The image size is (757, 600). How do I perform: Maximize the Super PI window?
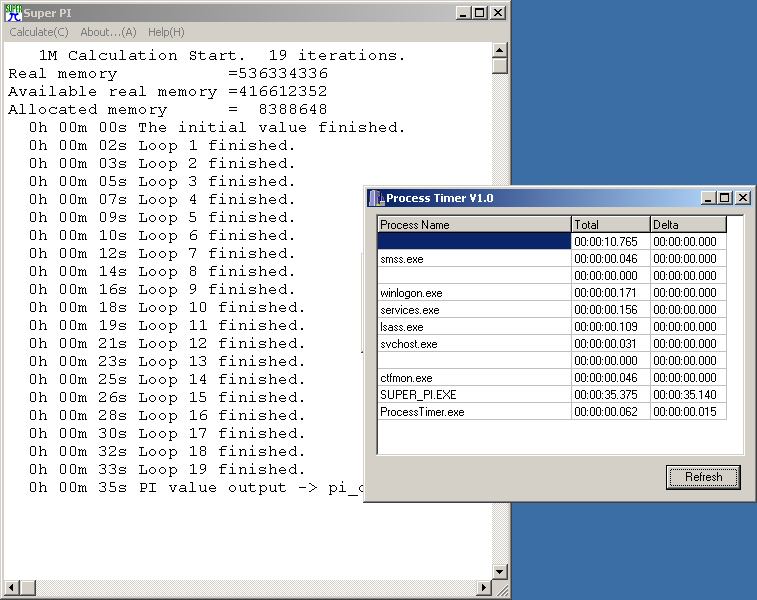[x=479, y=13]
